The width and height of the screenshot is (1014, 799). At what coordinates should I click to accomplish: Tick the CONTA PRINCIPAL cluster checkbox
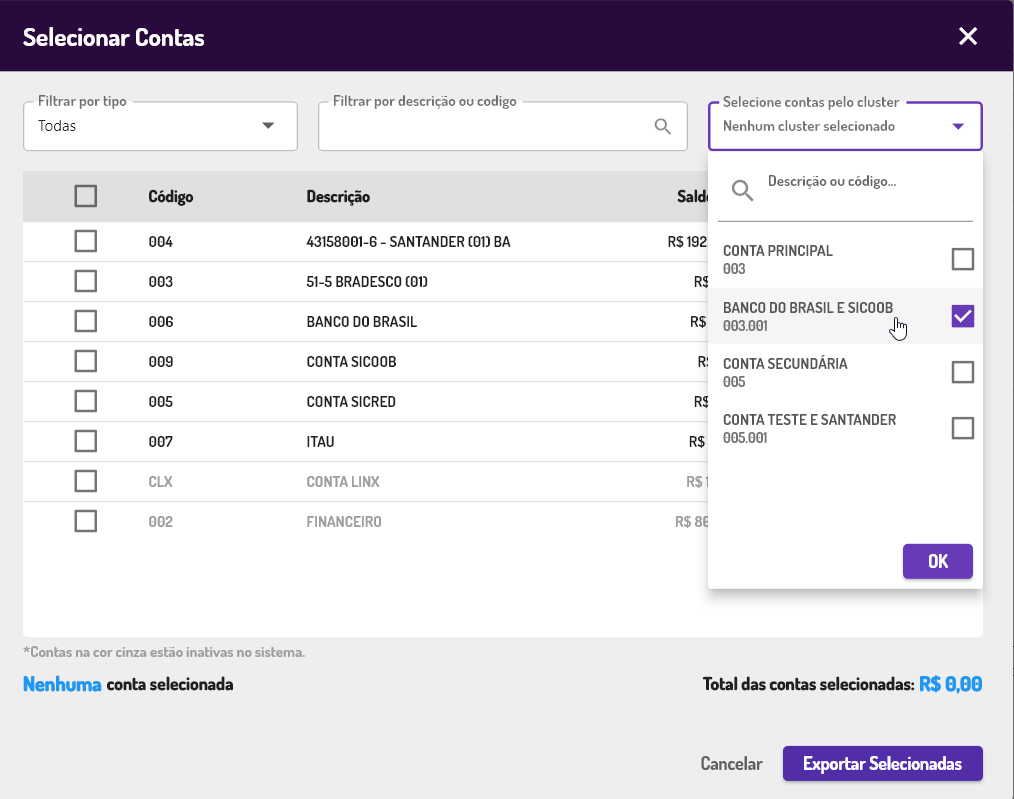(x=962, y=260)
